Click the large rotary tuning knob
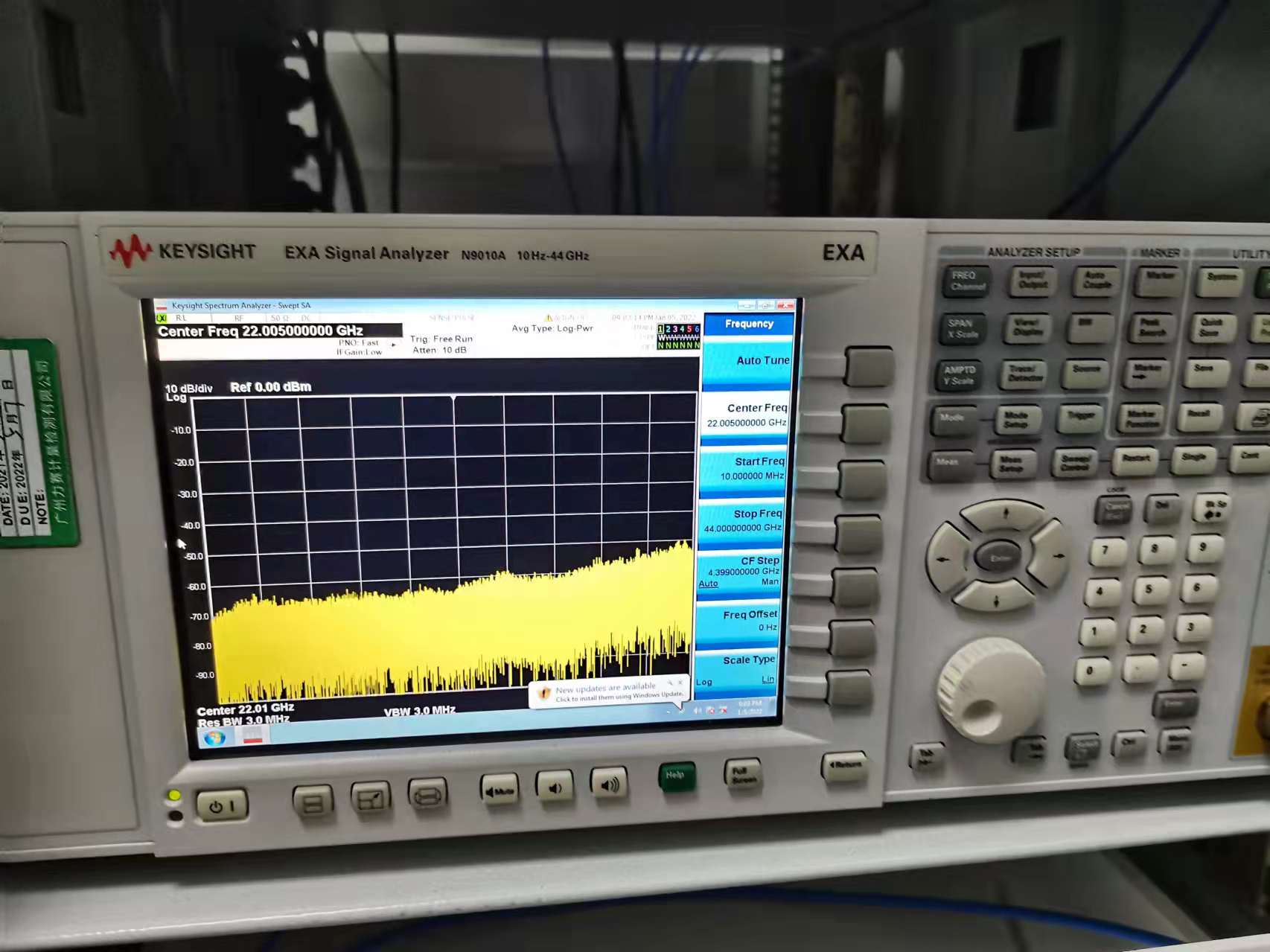Viewport: 1270px width, 952px height. point(990,689)
